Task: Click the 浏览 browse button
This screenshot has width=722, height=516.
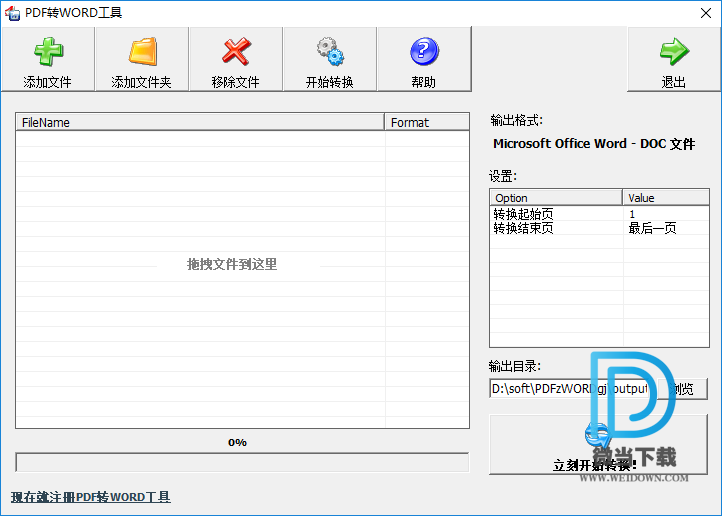Action: 683,389
